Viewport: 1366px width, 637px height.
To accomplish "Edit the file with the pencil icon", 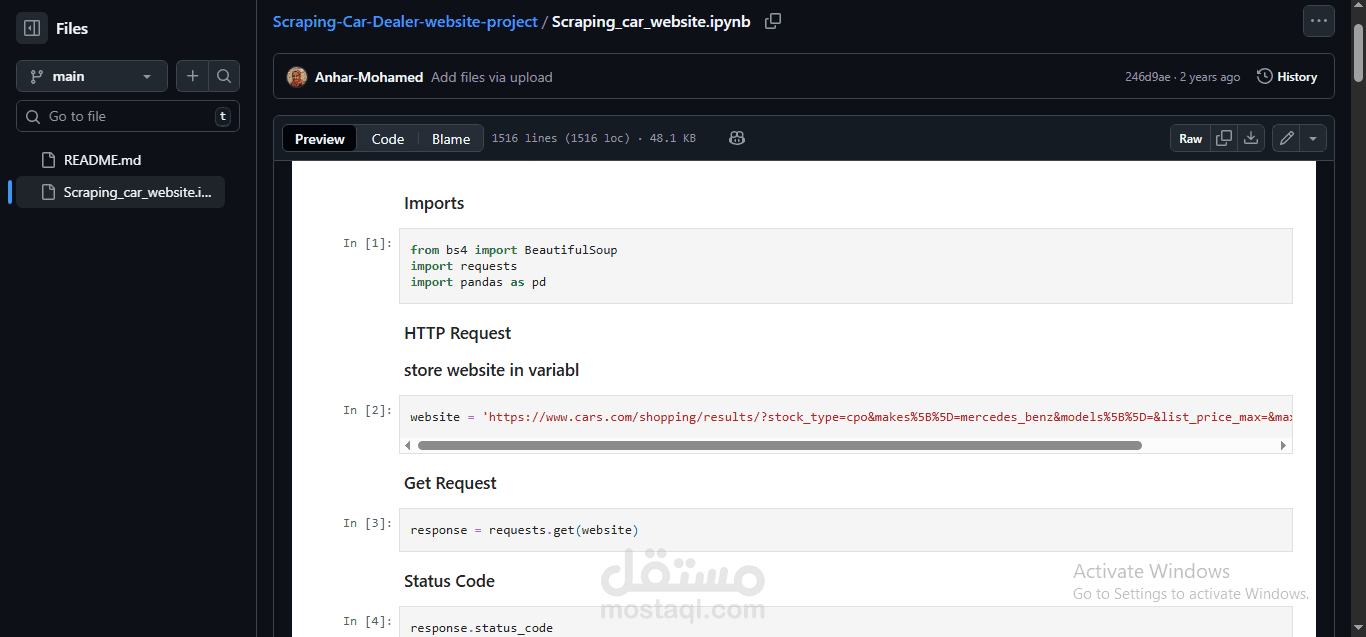I will coord(1287,139).
